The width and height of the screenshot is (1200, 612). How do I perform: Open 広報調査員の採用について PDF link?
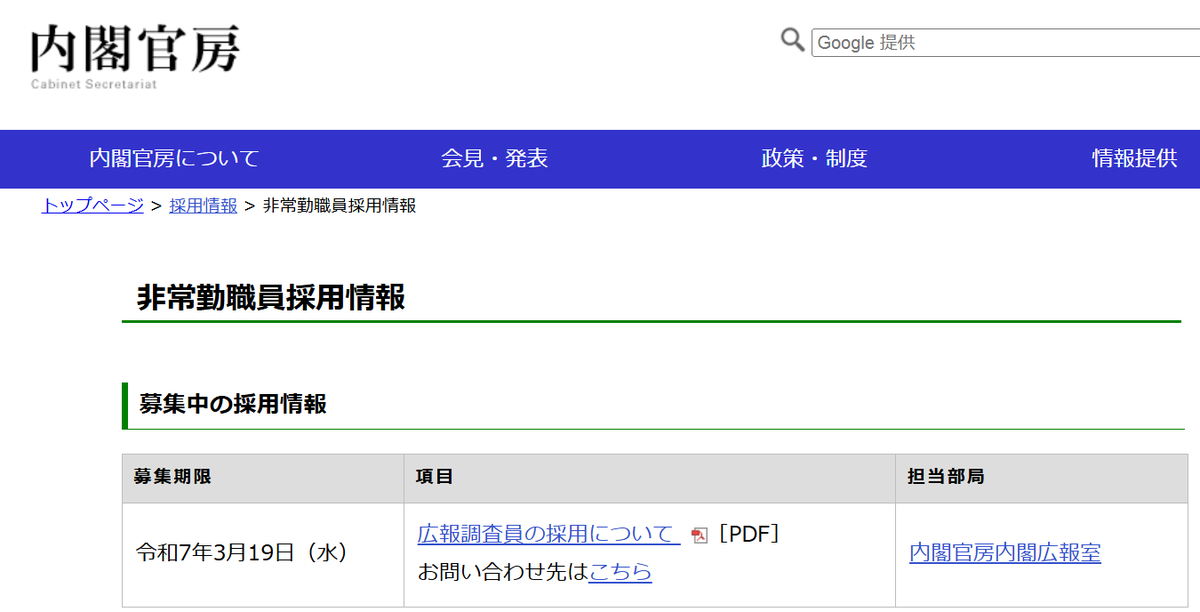pyautogui.click(x=549, y=534)
